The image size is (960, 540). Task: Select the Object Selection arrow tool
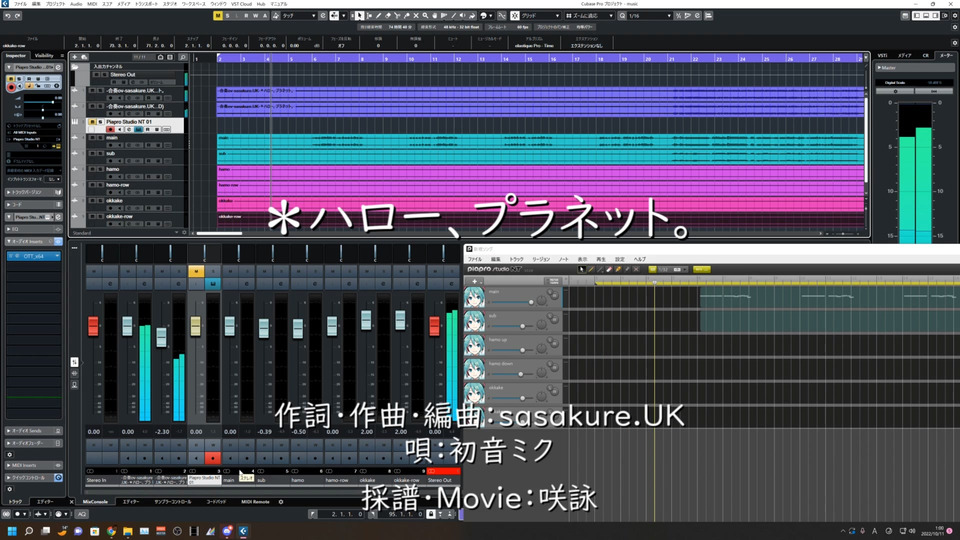[x=360, y=15]
